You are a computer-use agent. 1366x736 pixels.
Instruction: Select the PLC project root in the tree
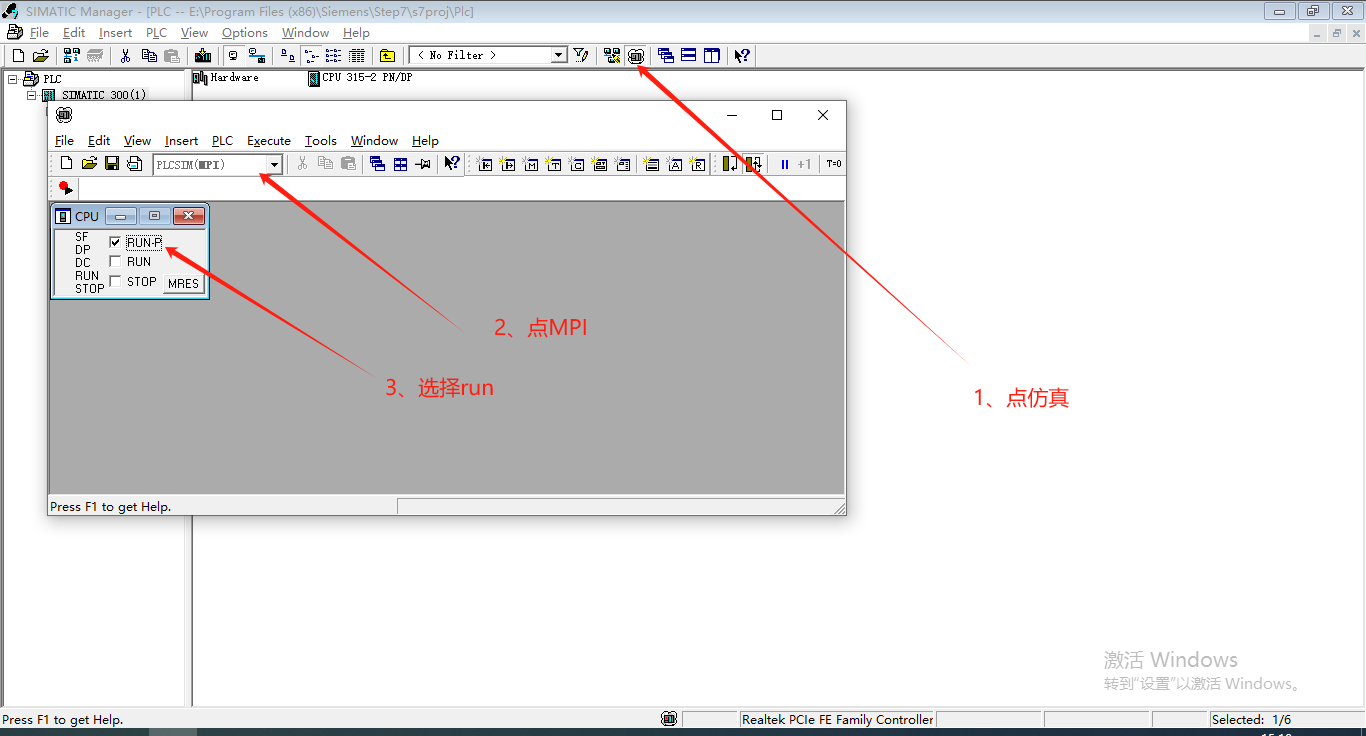click(x=52, y=79)
